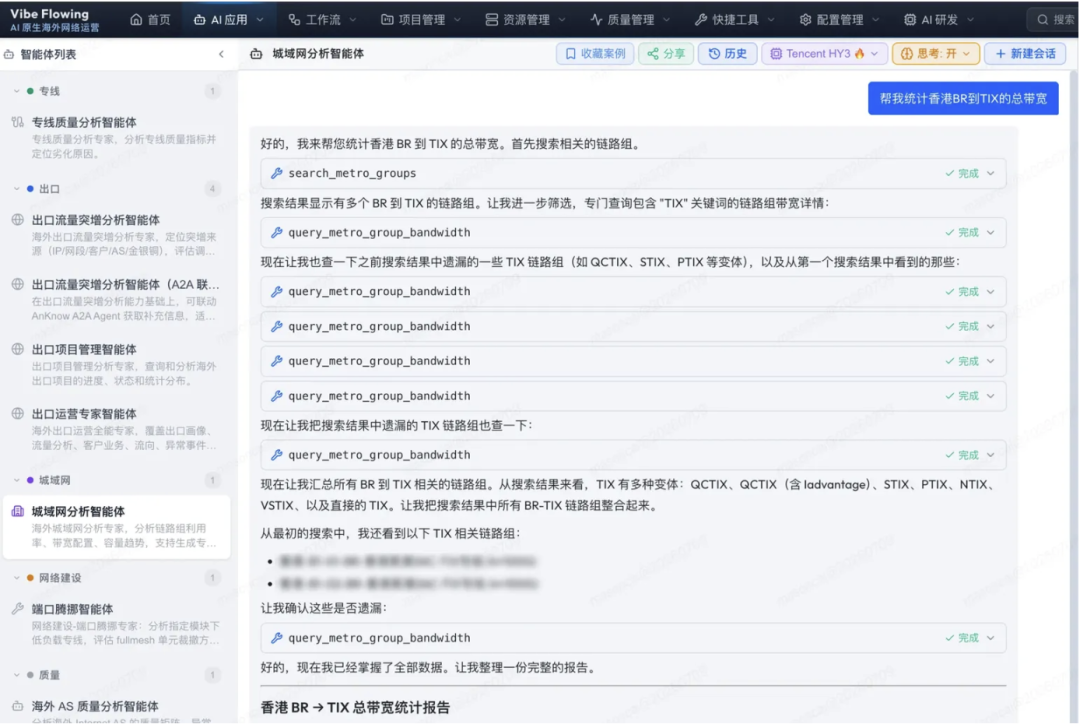The height and width of the screenshot is (724, 1080).
Task: Open the 配置管理 menu
Action: pyautogui.click(x=839, y=19)
